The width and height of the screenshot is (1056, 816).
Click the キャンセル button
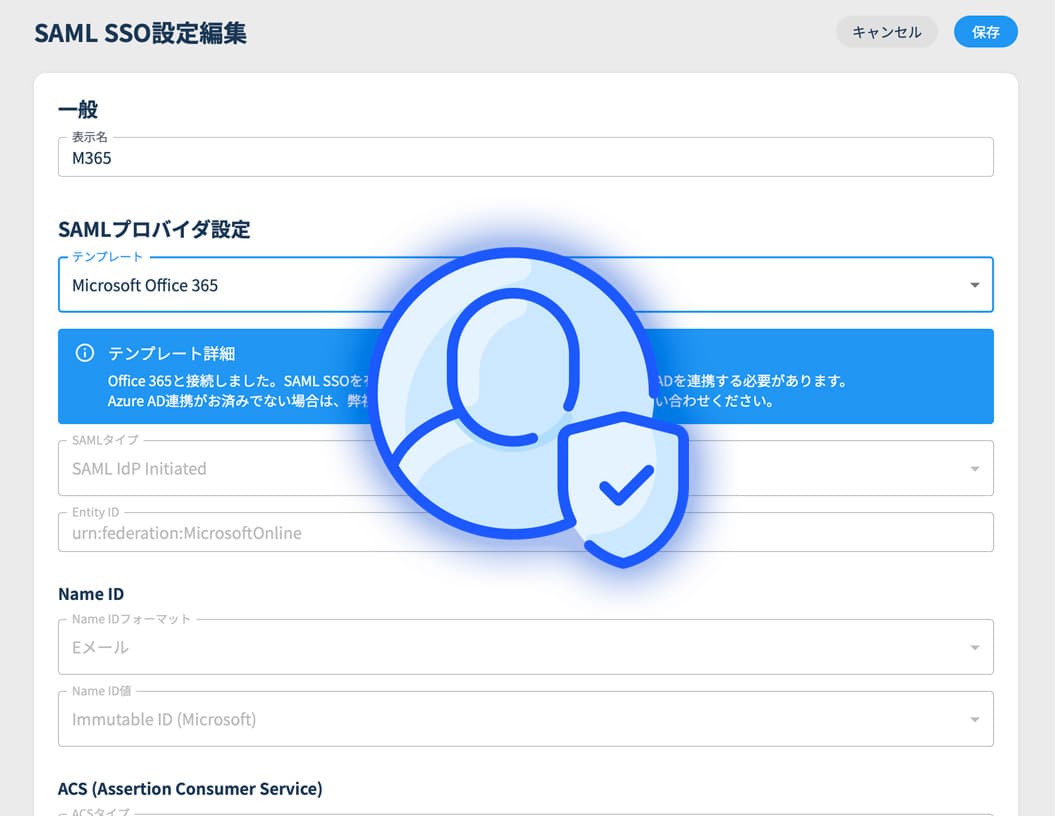(886, 32)
